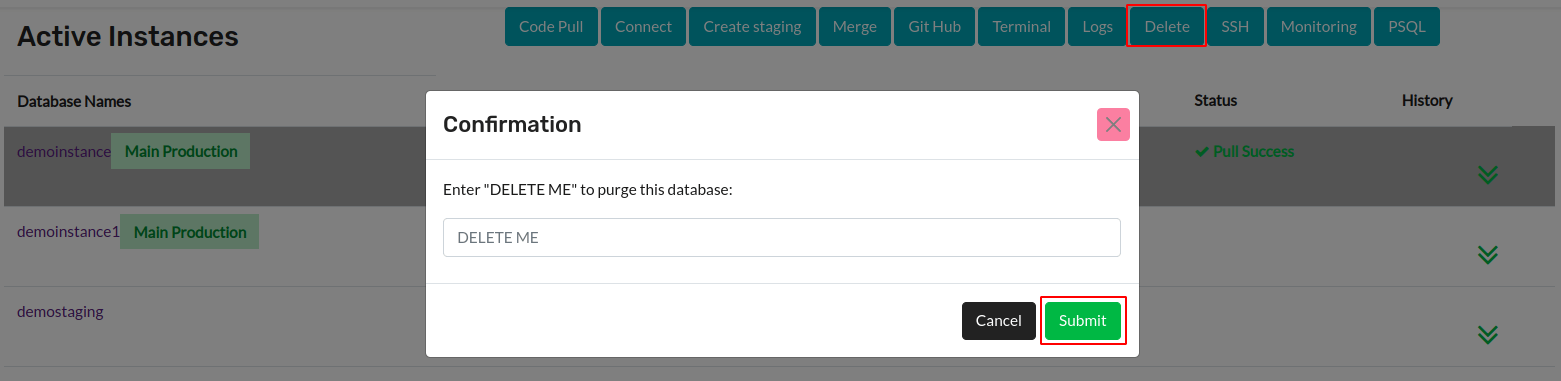
Task: Click the Active Instances heading
Action: (x=128, y=37)
